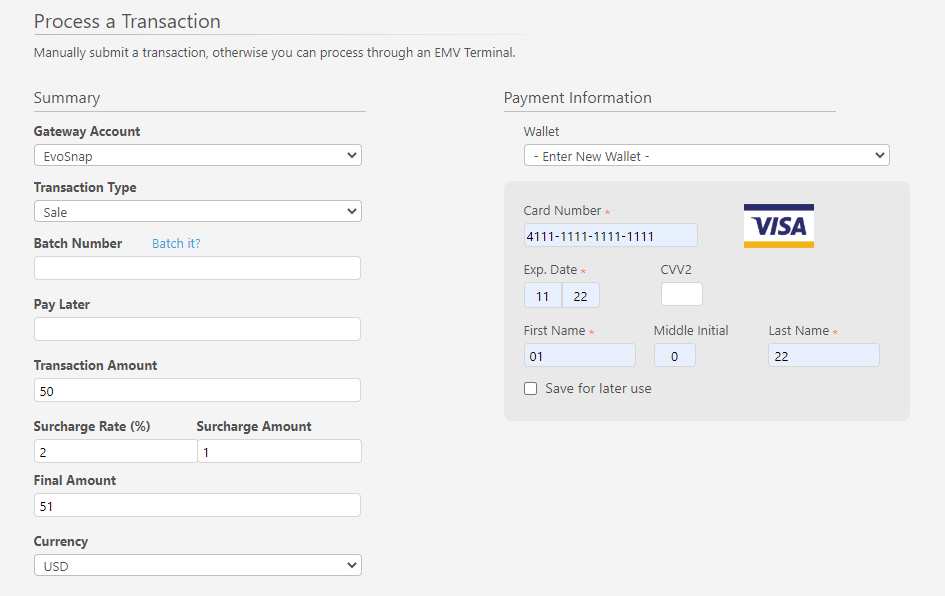Click the Card Number label
Screen dimensions: 945x596
(562, 211)
